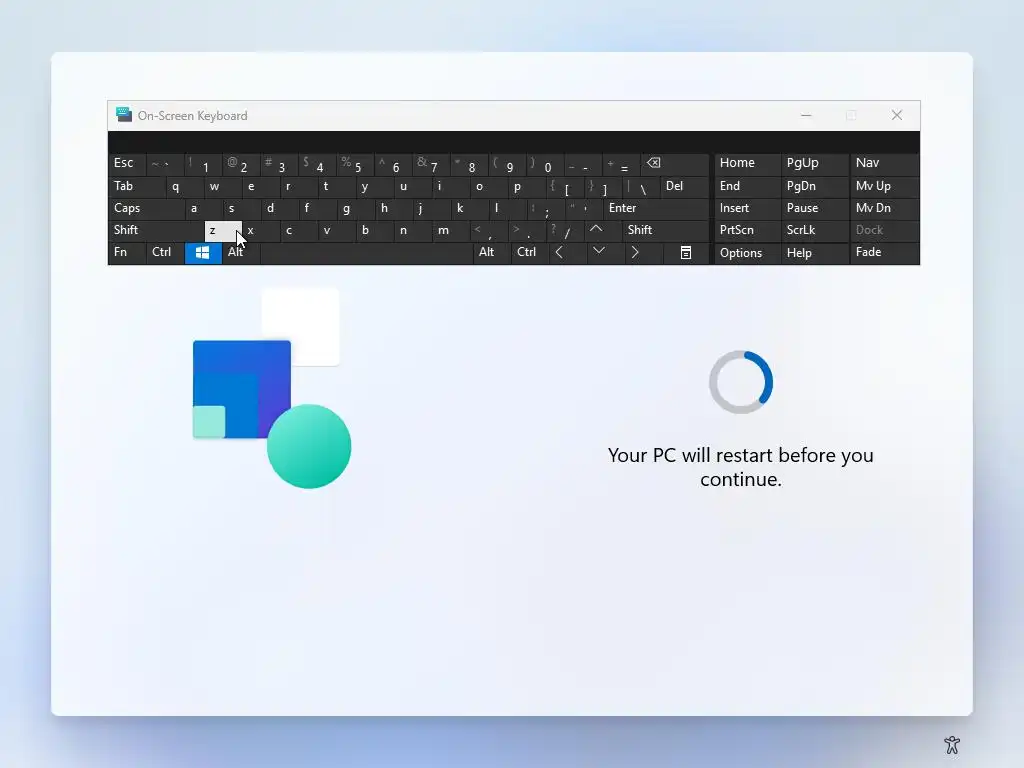Click the Home key
Viewport: 1024px width, 768px height.
click(x=747, y=163)
